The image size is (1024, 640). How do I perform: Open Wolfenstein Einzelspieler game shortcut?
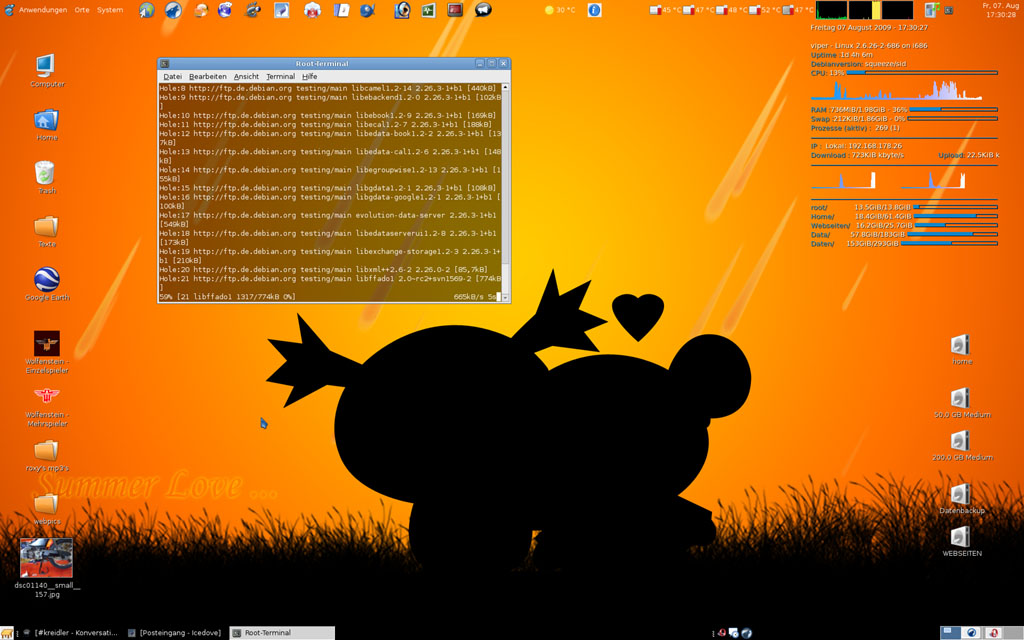(46, 343)
